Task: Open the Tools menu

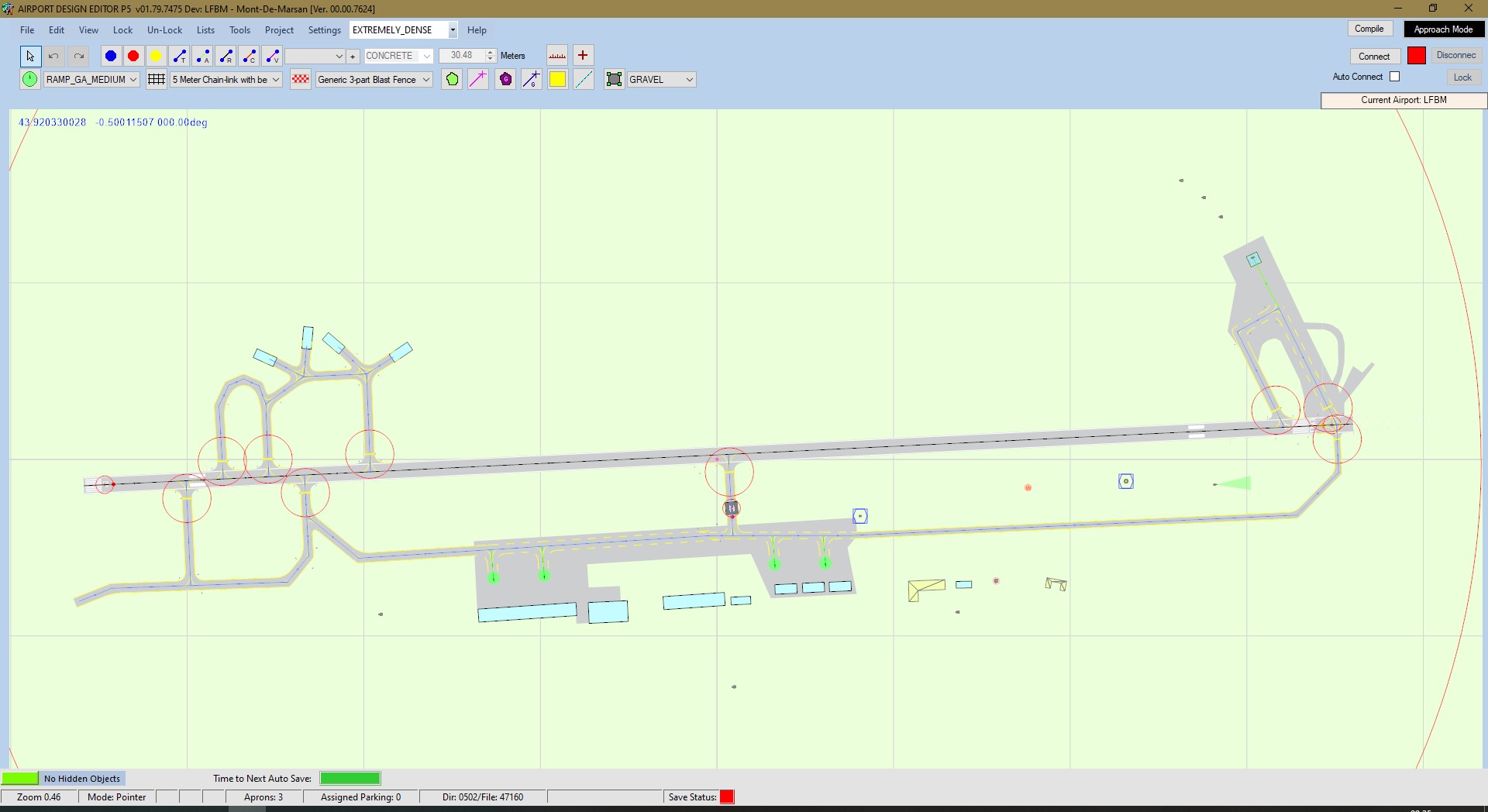Action: point(239,30)
